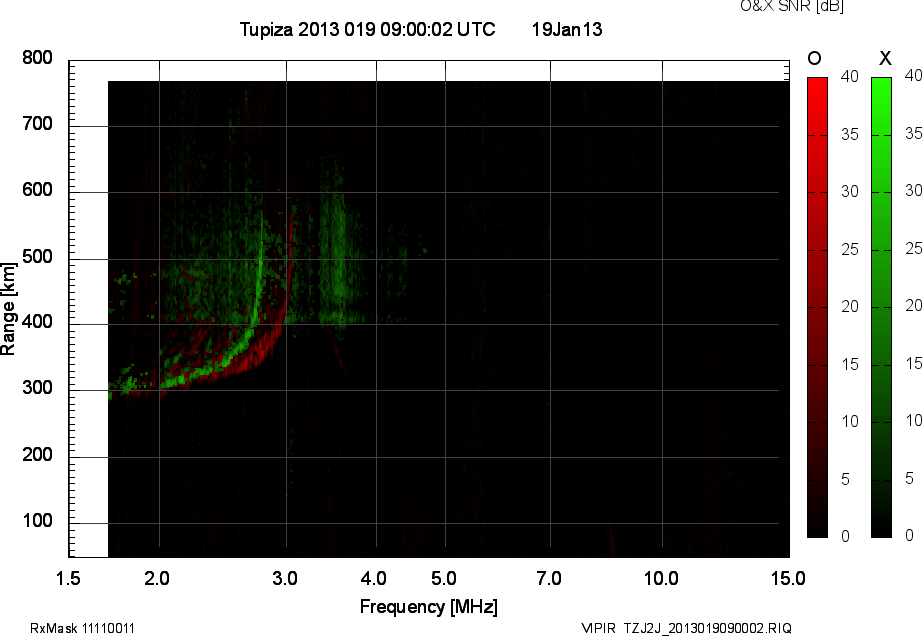Click the 600 range tick label
The height and width of the screenshot is (636, 922).
37,190
